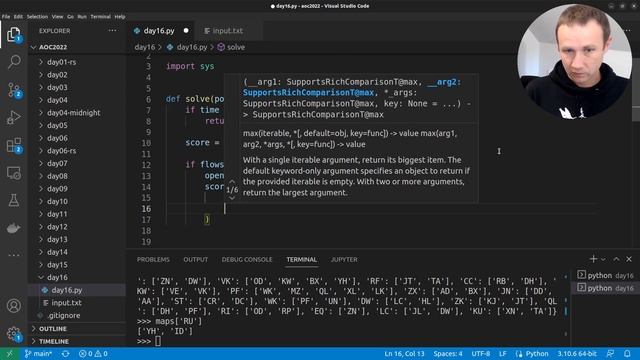Click the synchronize changes icon
Viewport: 640px width, 360px height.
[65, 353]
